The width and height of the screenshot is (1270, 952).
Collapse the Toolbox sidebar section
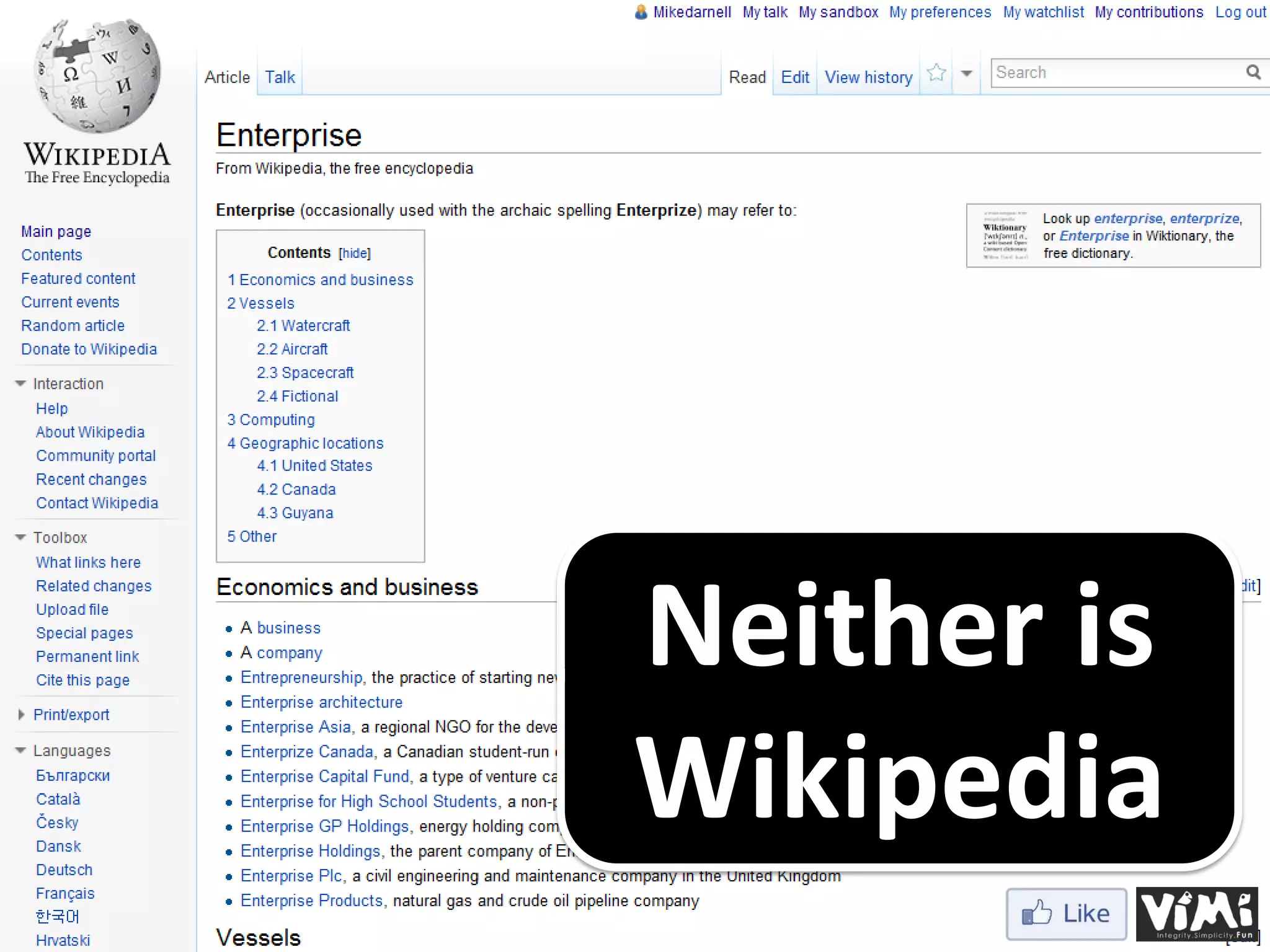click(20, 537)
